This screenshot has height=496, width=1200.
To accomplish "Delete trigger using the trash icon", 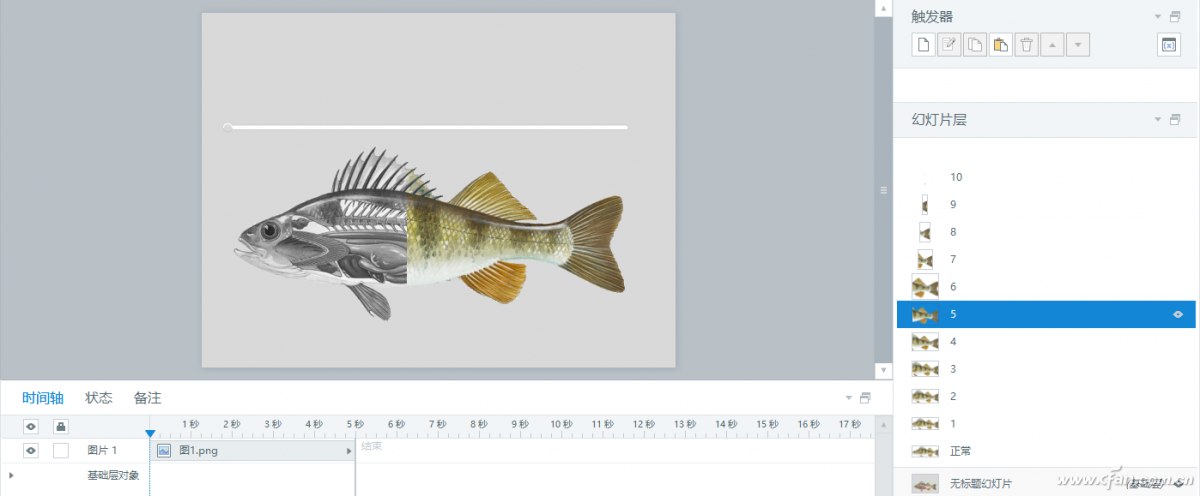I will (1026, 45).
